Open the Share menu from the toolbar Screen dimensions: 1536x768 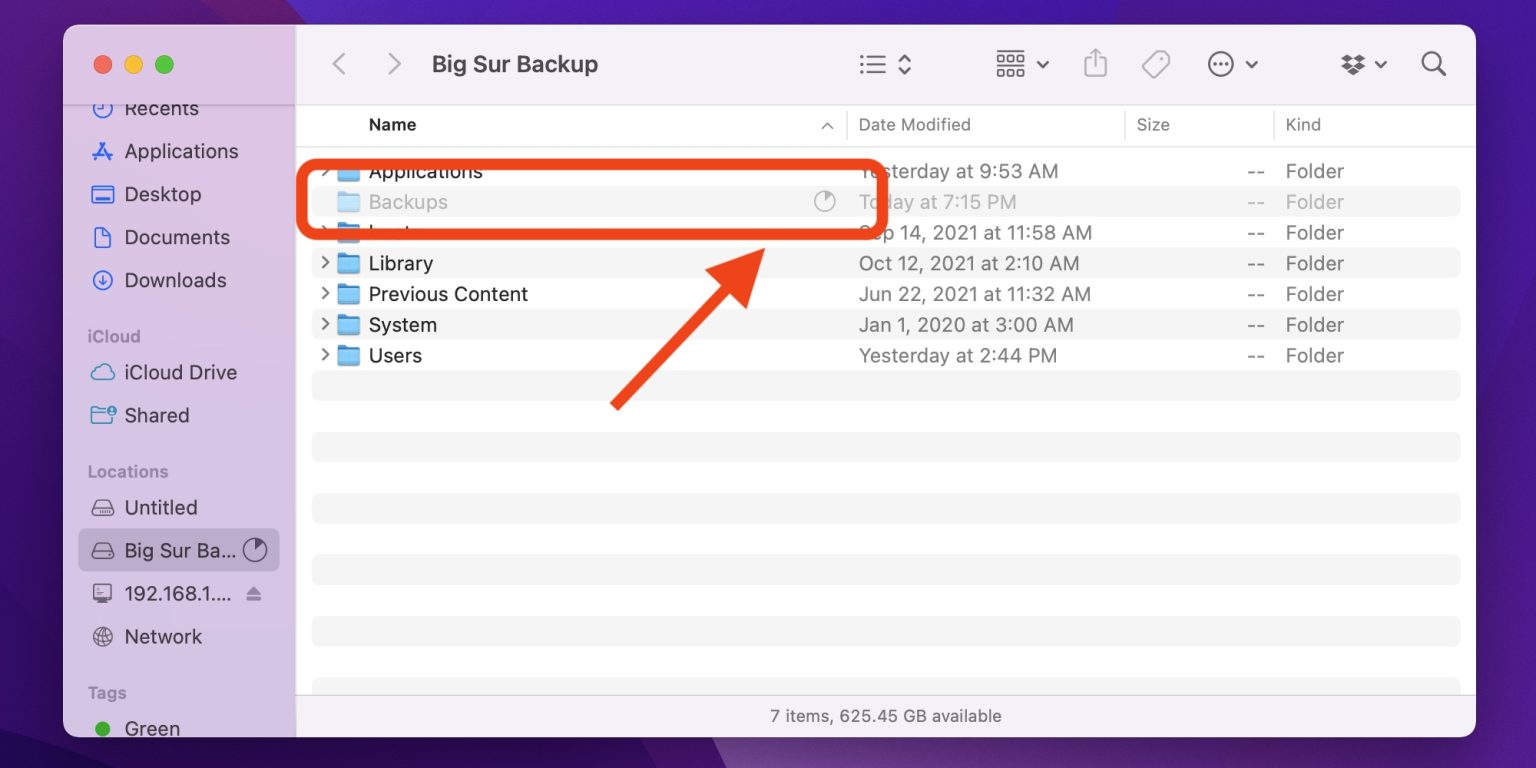click(x=1095, y=63)
